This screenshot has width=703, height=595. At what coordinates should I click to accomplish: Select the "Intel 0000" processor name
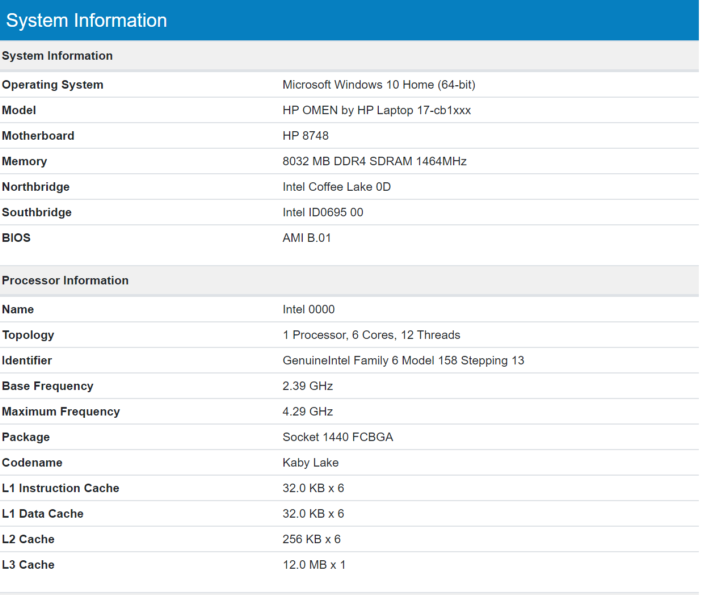pyautogui.click(x=308, y=309)
